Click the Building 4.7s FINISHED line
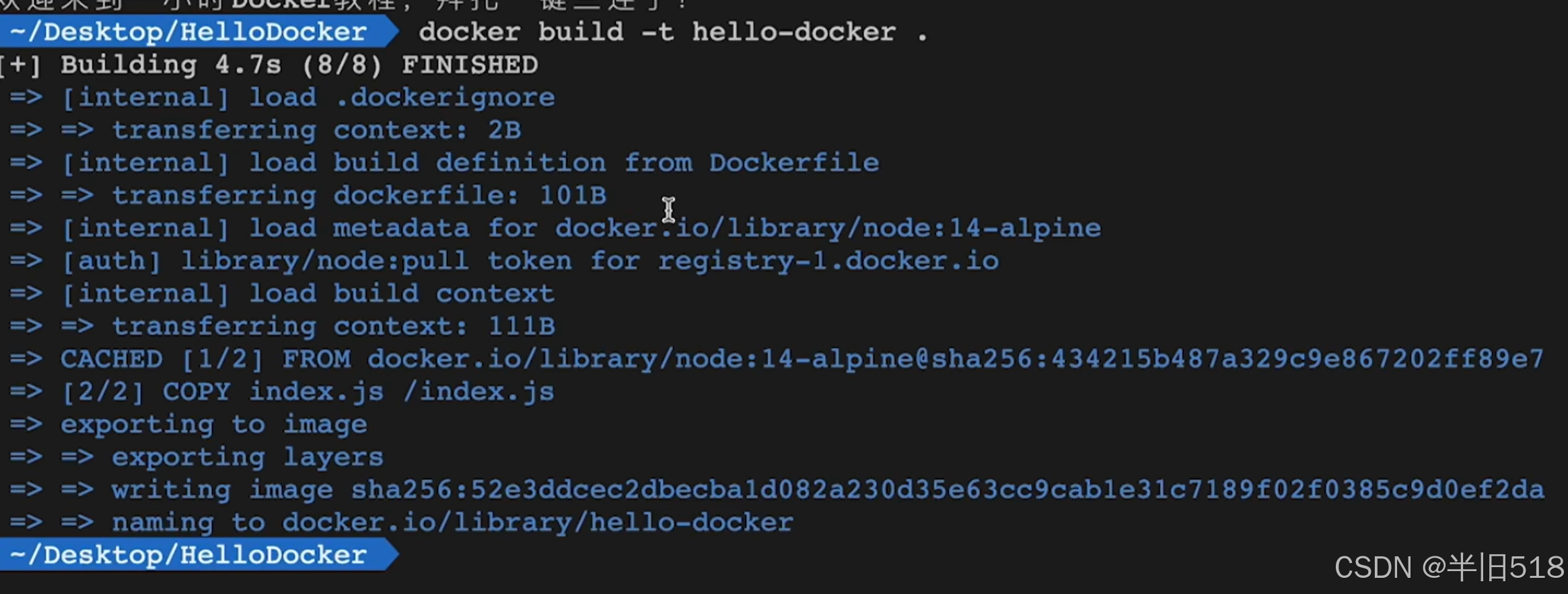The height and width of the screenshot is (594, 1568). (269, 65)
